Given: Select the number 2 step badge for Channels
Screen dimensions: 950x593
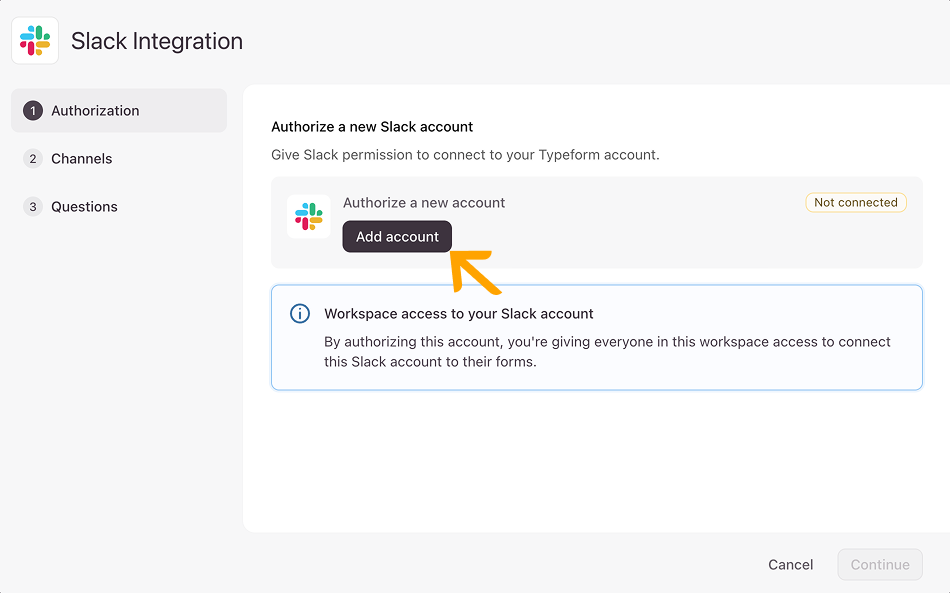Looking at the screenshot, I should [33, 159].
